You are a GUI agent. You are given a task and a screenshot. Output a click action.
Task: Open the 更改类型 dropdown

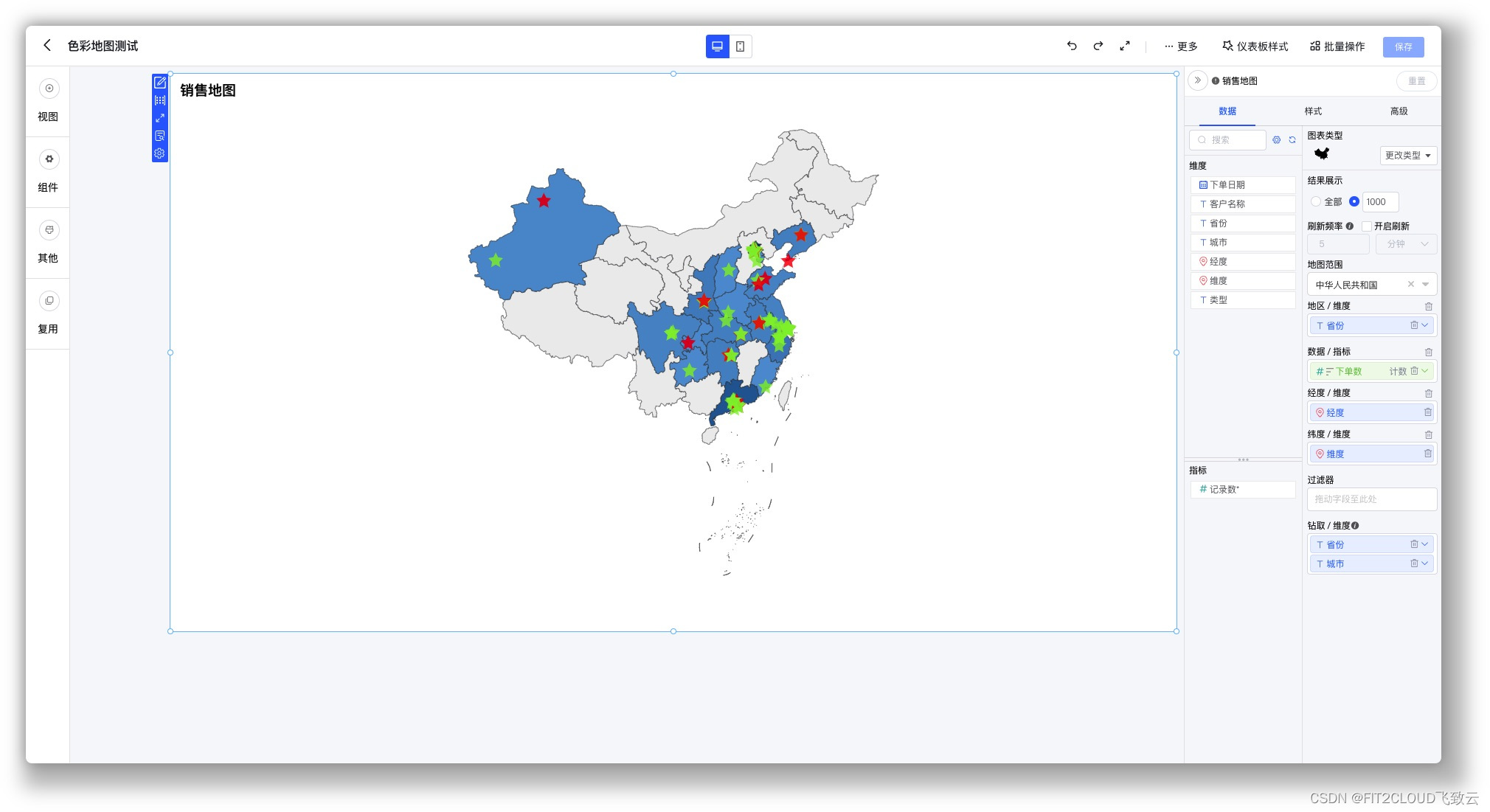click(x=1407, y=156)
